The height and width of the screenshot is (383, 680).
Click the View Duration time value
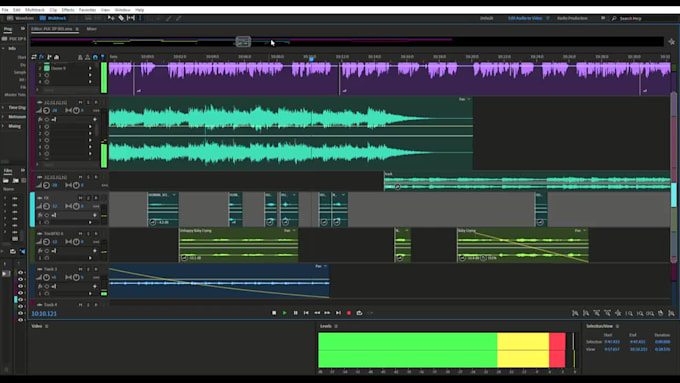[662, 349]
